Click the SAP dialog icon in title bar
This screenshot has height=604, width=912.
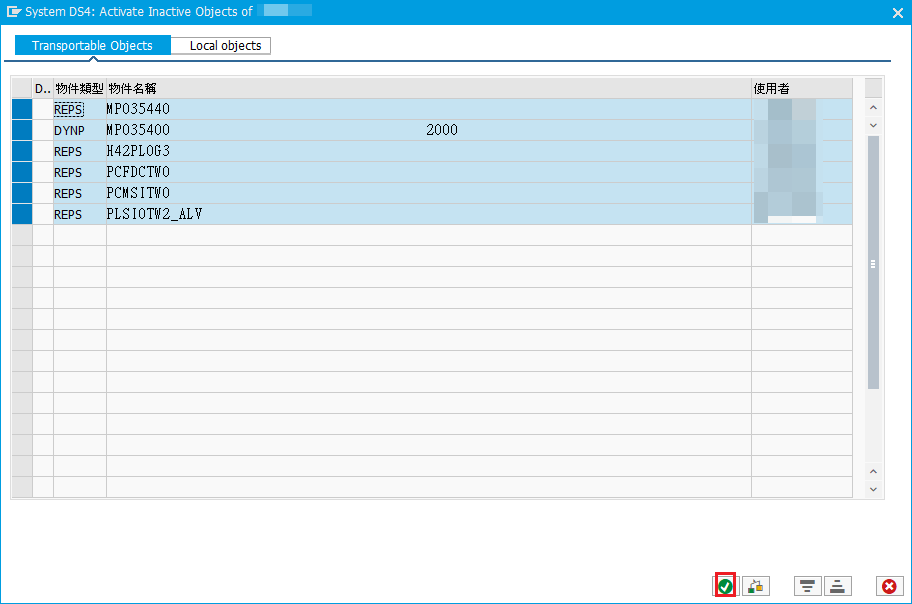pyautogui.click(x=14, y=11)
